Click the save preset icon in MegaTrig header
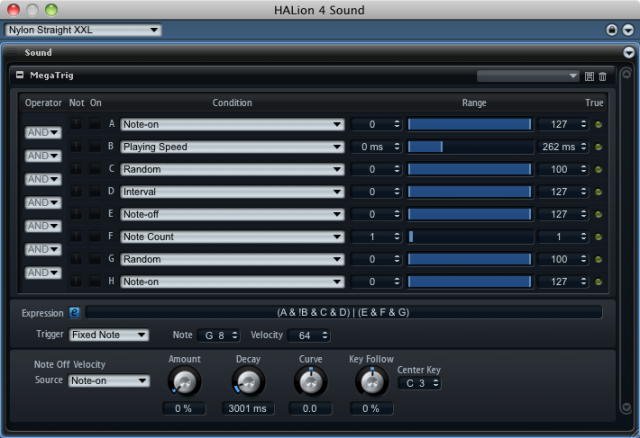 tap(589, 76)
